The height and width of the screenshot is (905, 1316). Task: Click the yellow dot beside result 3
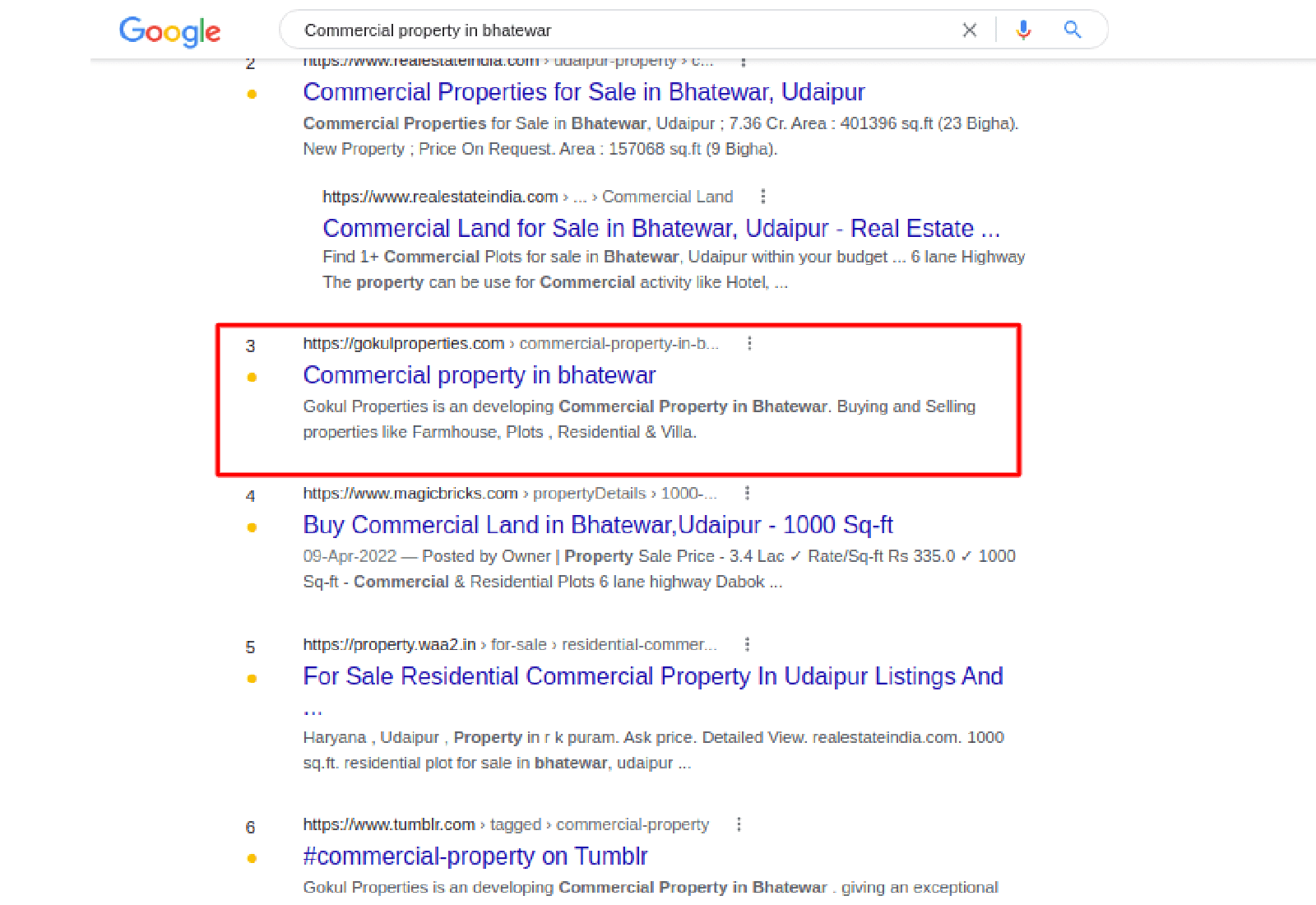coord(252,378)
